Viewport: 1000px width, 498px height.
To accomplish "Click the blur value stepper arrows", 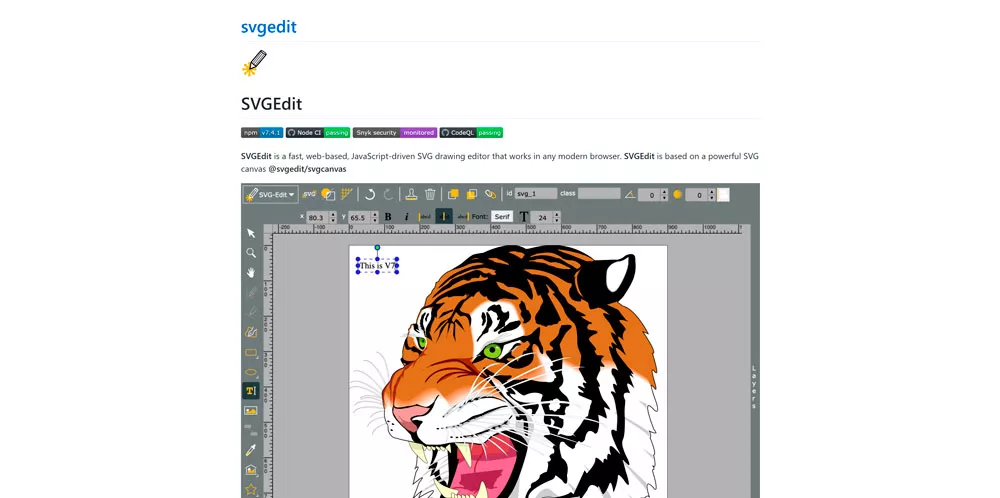I will click(711, 195).
